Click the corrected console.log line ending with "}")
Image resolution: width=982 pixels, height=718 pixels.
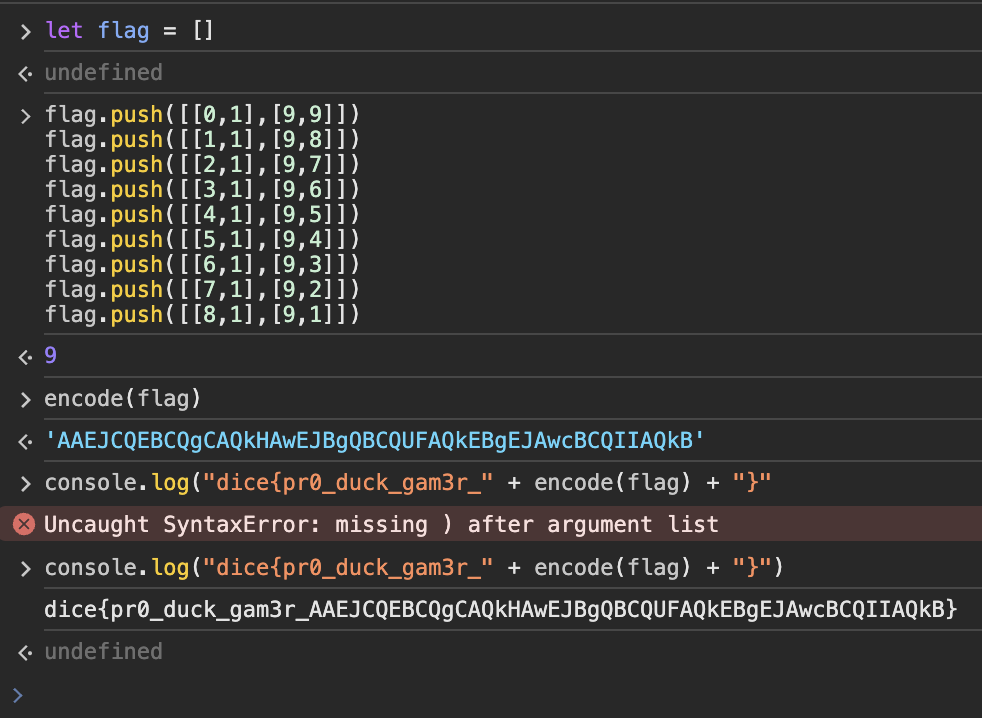pos(414,568)
